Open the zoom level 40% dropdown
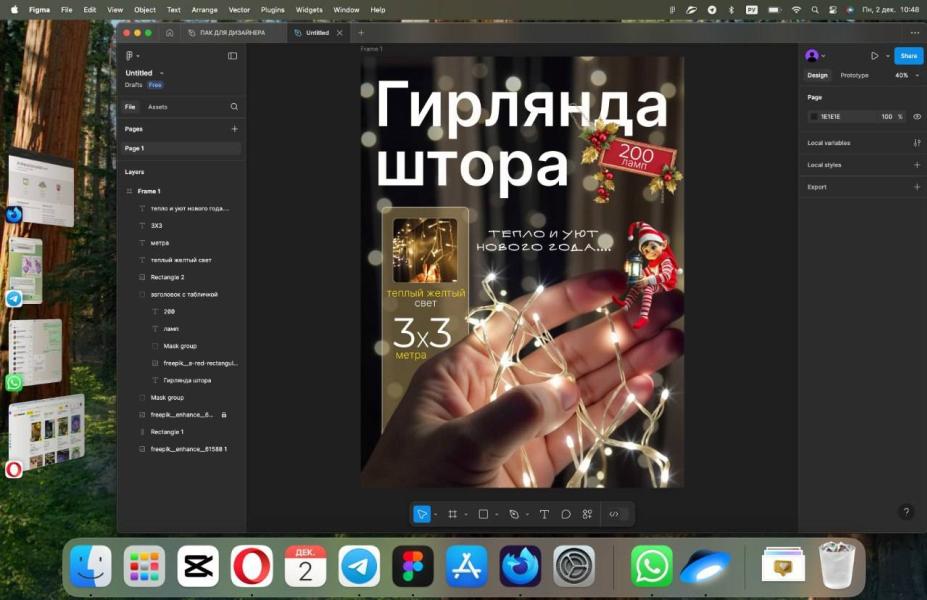The height and width of the screenshot is (600, 927). tap(902, 75)
